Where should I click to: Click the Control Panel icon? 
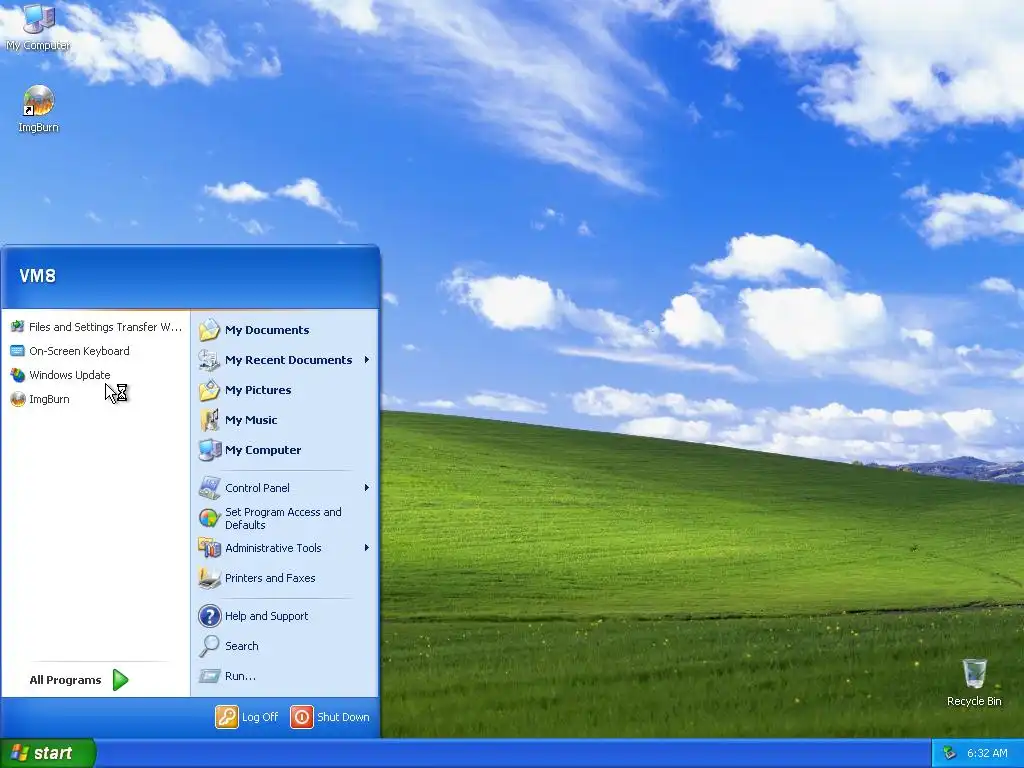(x=210, y=488)
